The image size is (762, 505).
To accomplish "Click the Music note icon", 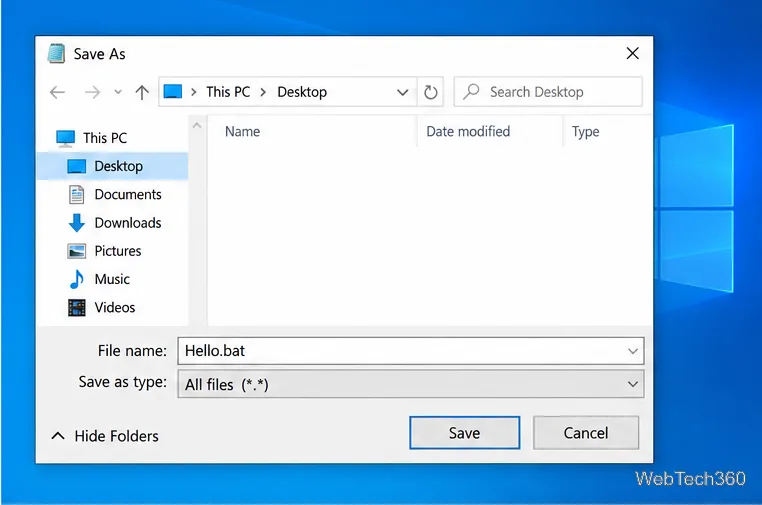I will point(76,279).
